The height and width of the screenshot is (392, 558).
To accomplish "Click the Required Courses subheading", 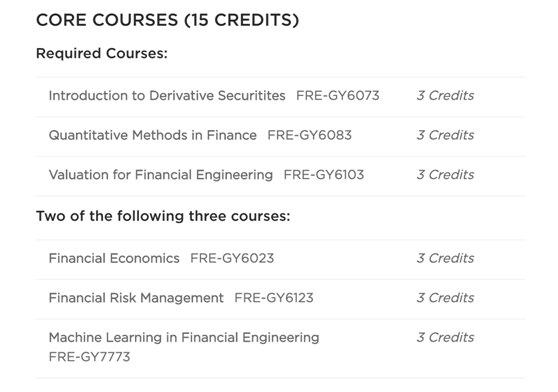I will click(x=102, y=53).
